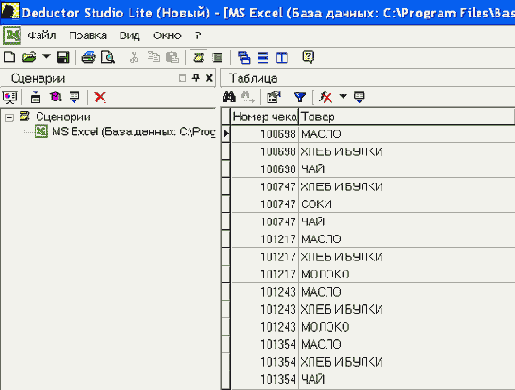
Task: Open the dropdown arrow beside the red-crossed table icon
Action: (x=343, y=97)
